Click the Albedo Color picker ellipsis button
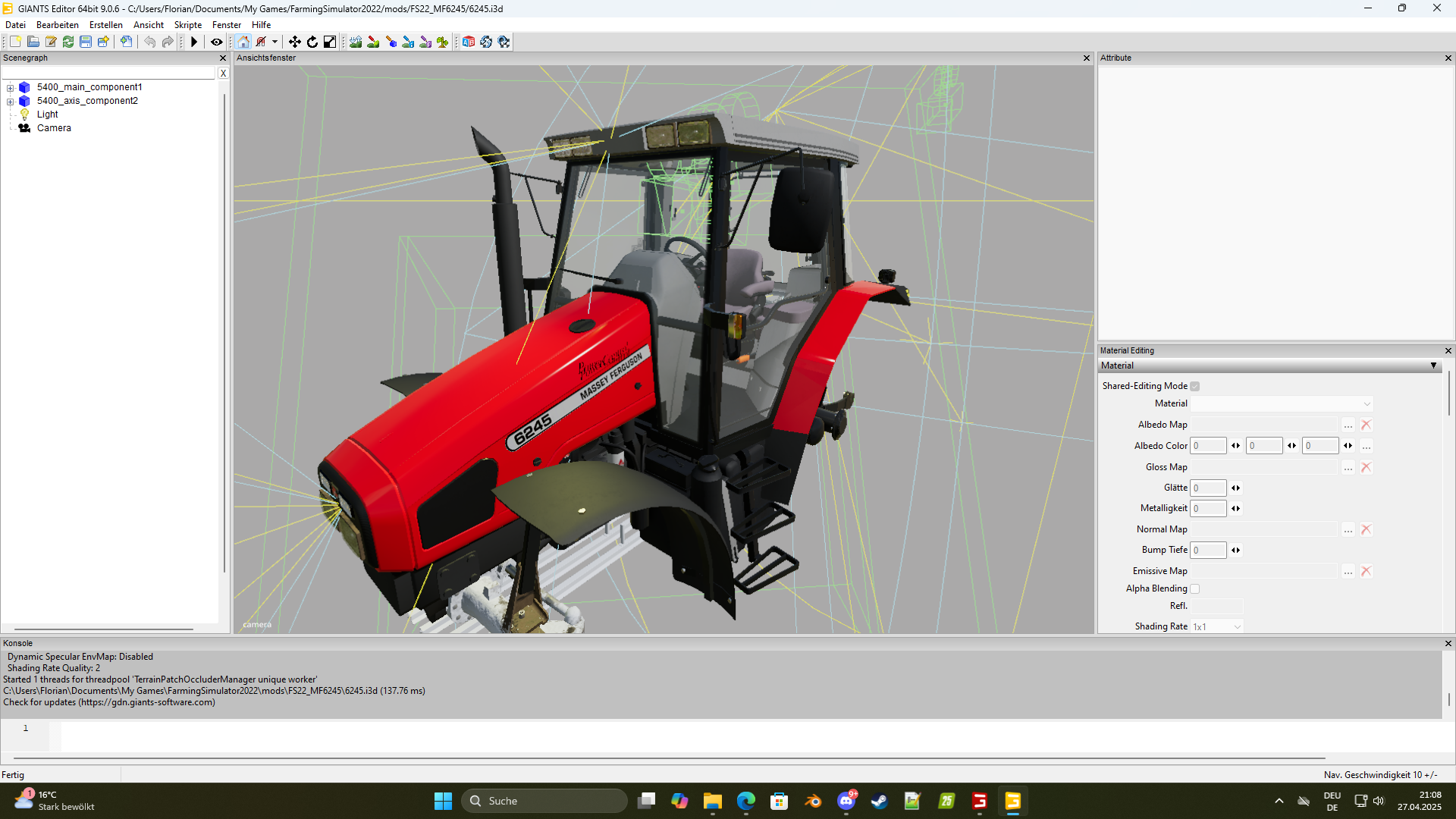1456x819 pixels. point(1367,447)
